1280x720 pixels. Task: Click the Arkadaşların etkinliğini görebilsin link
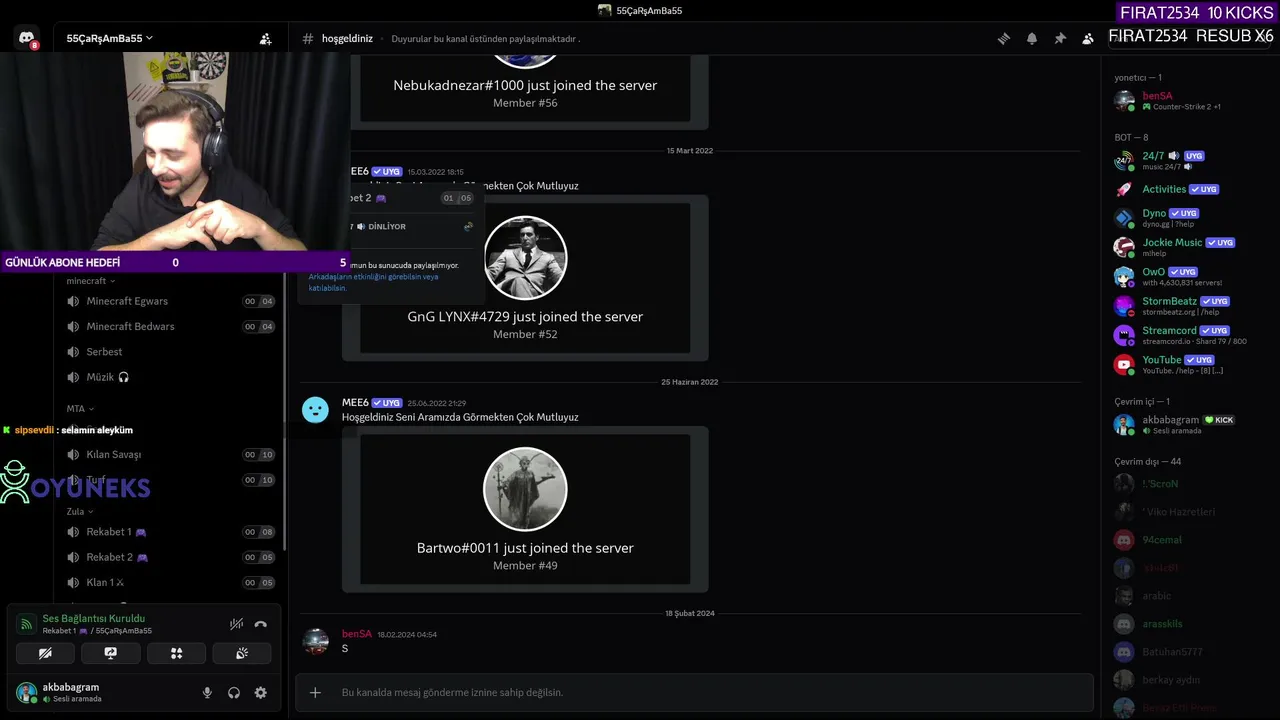point(373,282)
